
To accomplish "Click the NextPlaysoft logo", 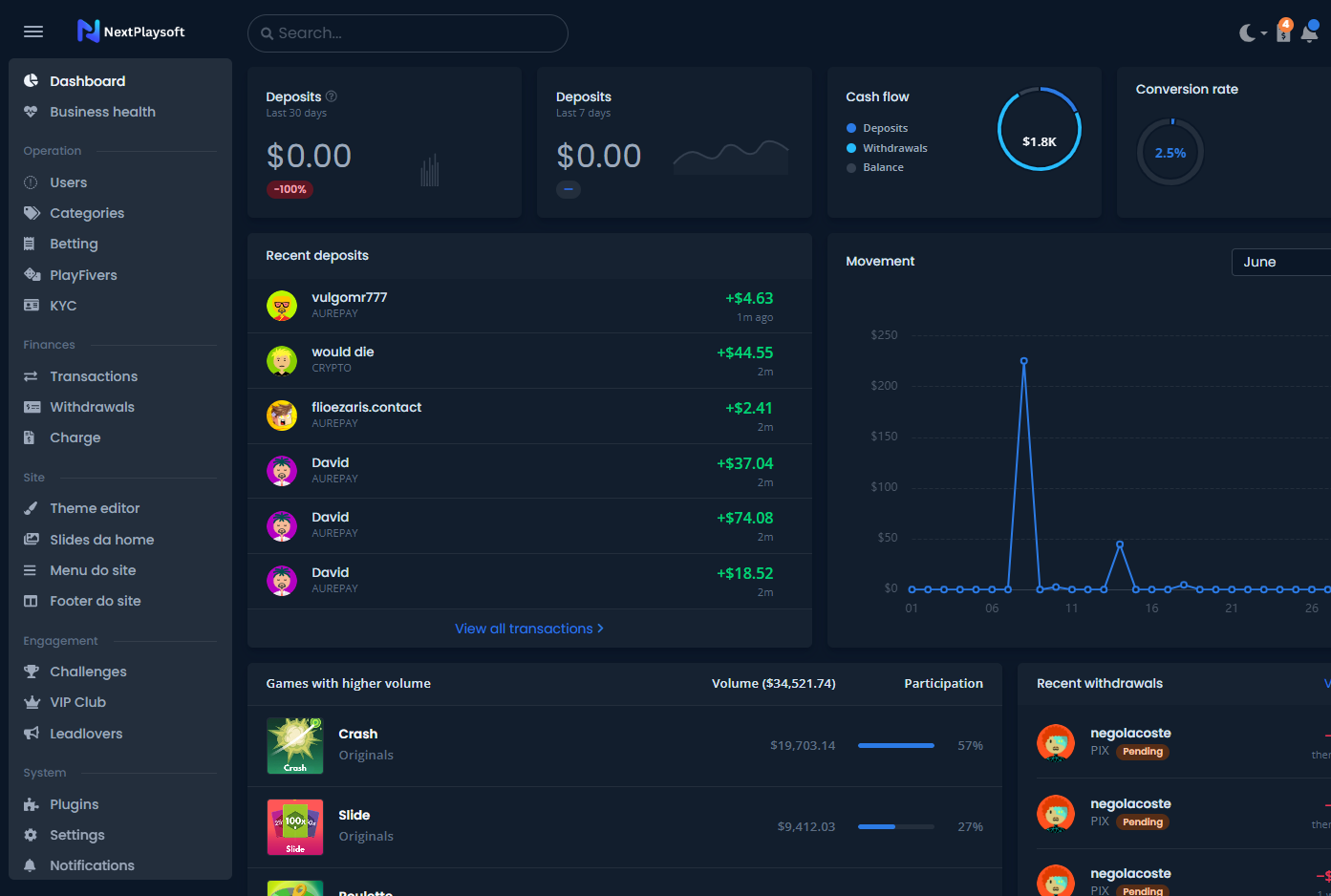I will pyautogui.click(x=131, y=32).
